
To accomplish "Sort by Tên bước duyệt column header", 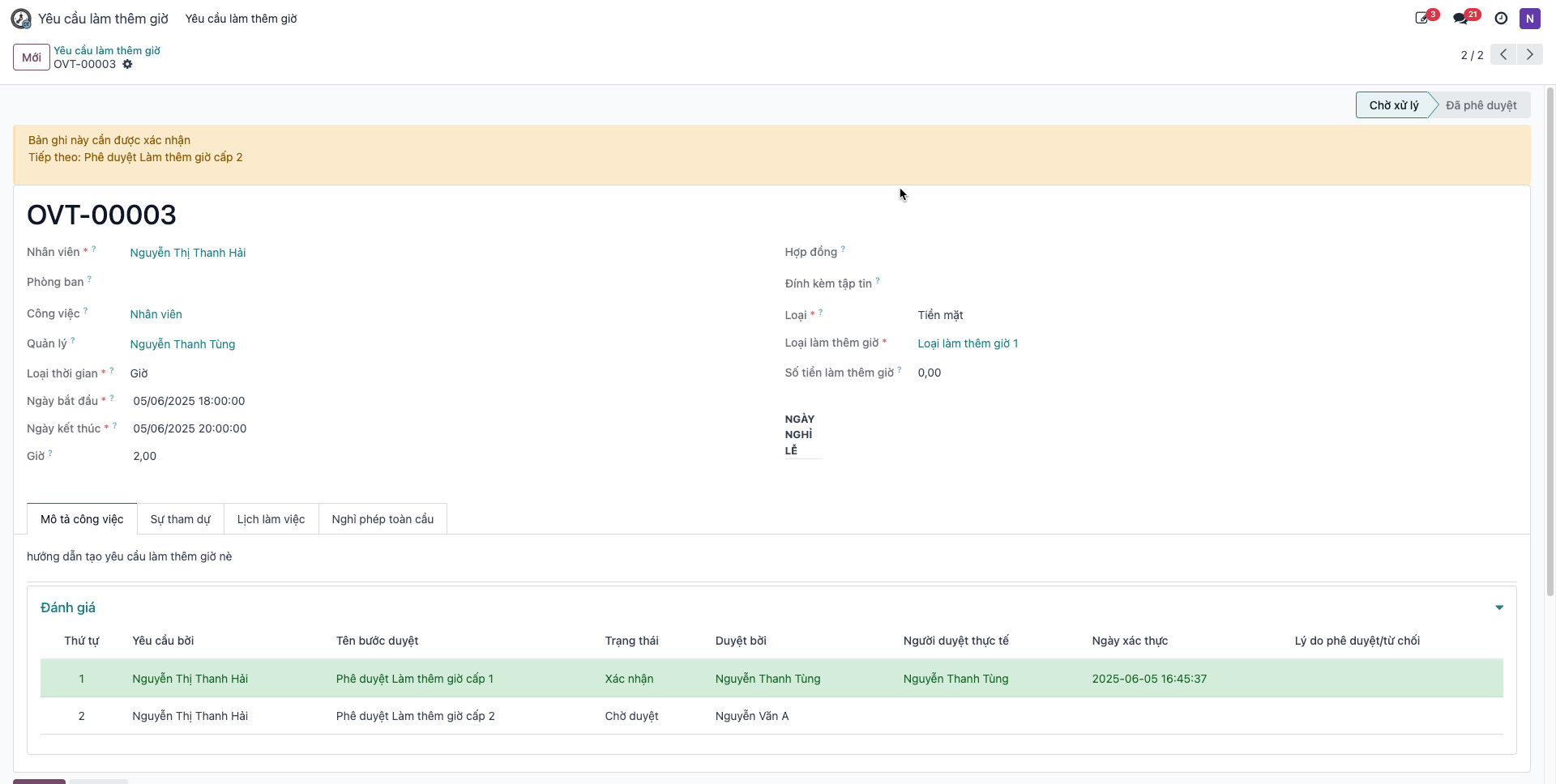I will coord(377,641).
